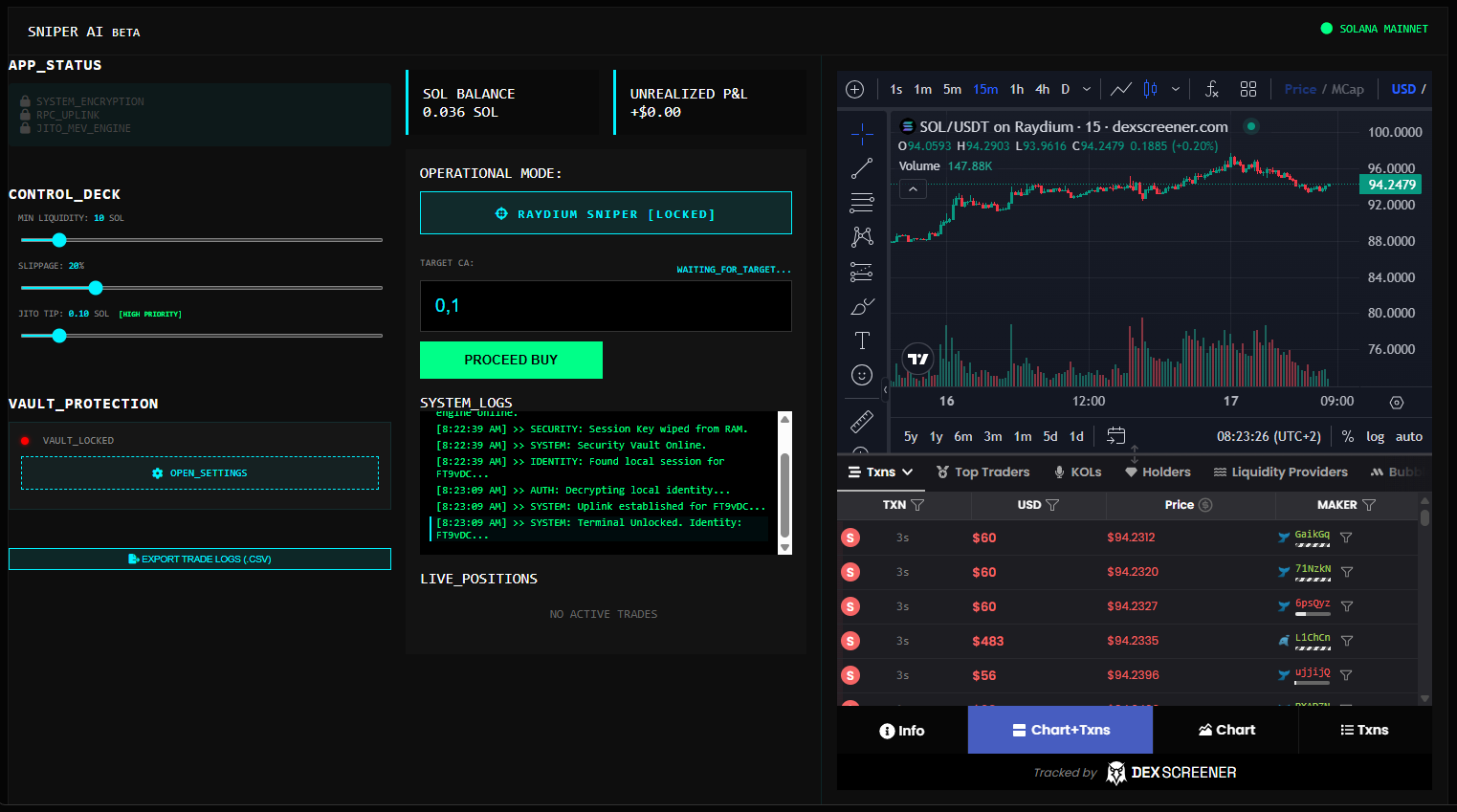Select the trend line drawing tool

click(x=862, y=168)
